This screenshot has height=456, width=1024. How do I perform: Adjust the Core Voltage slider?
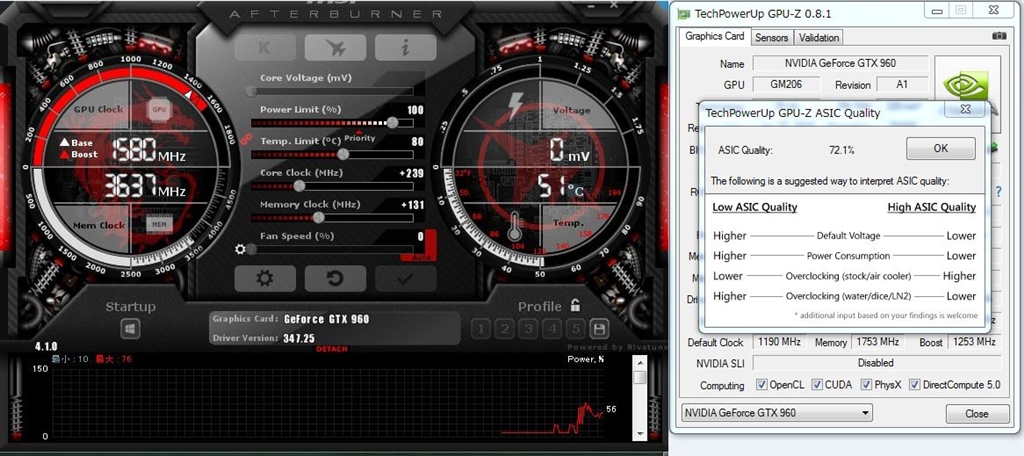click(332, 91)
